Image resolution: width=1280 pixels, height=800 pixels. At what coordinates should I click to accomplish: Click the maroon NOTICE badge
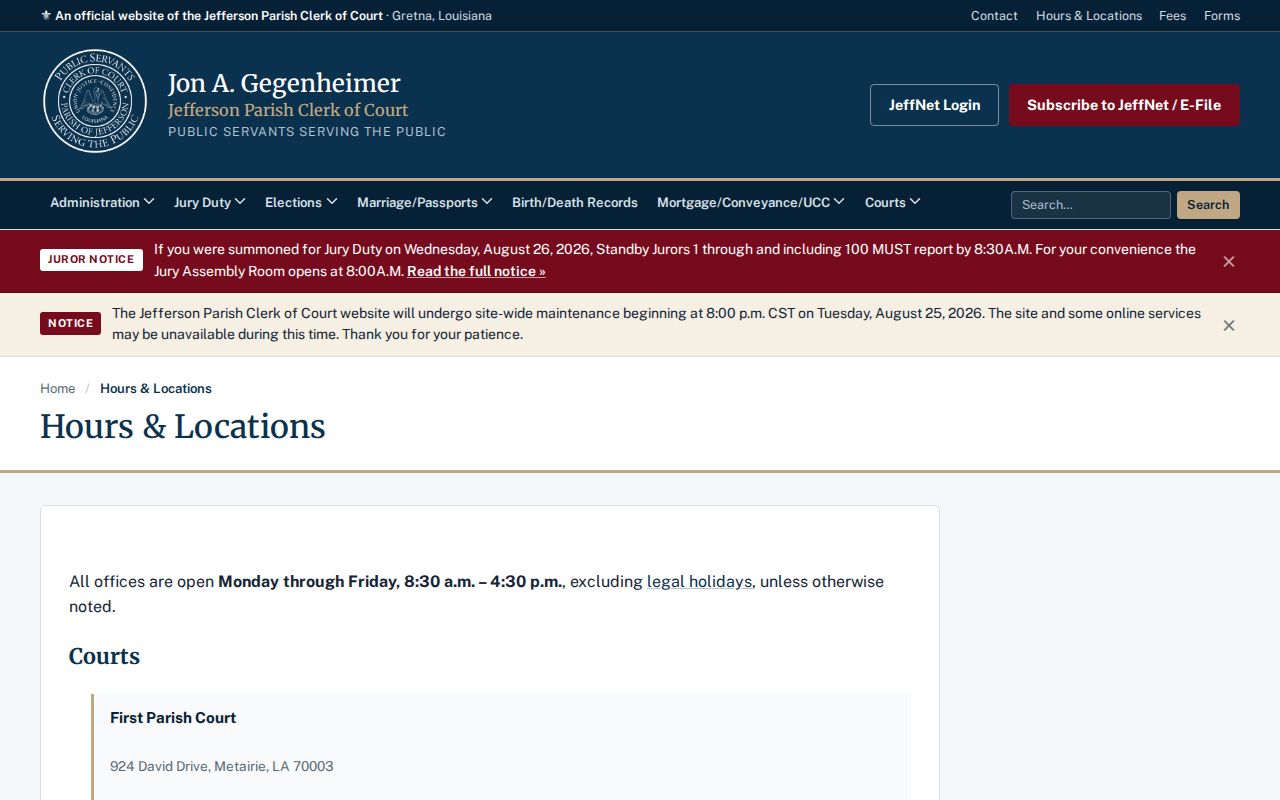pos(70,324)
